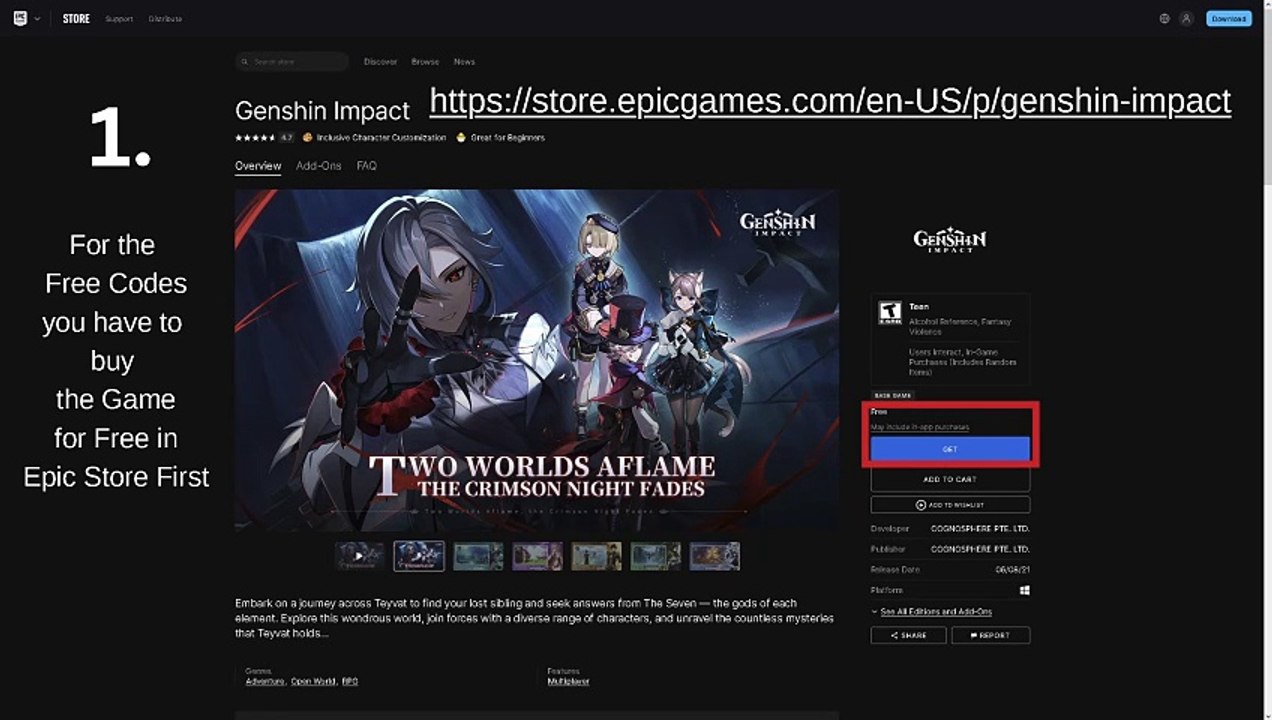Viewport: 1272px width, 720px height.
Task: Switch to the FAQ tab
Action: point(367,166)
